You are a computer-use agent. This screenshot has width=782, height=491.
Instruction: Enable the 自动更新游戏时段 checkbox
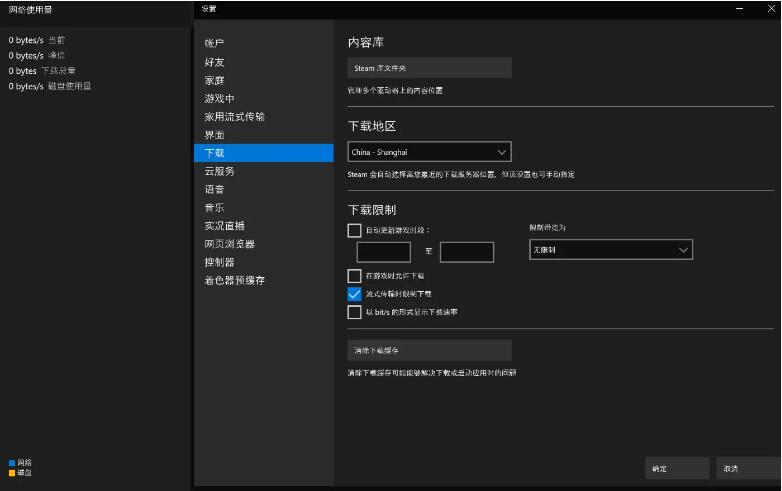(x=354, y=230)
